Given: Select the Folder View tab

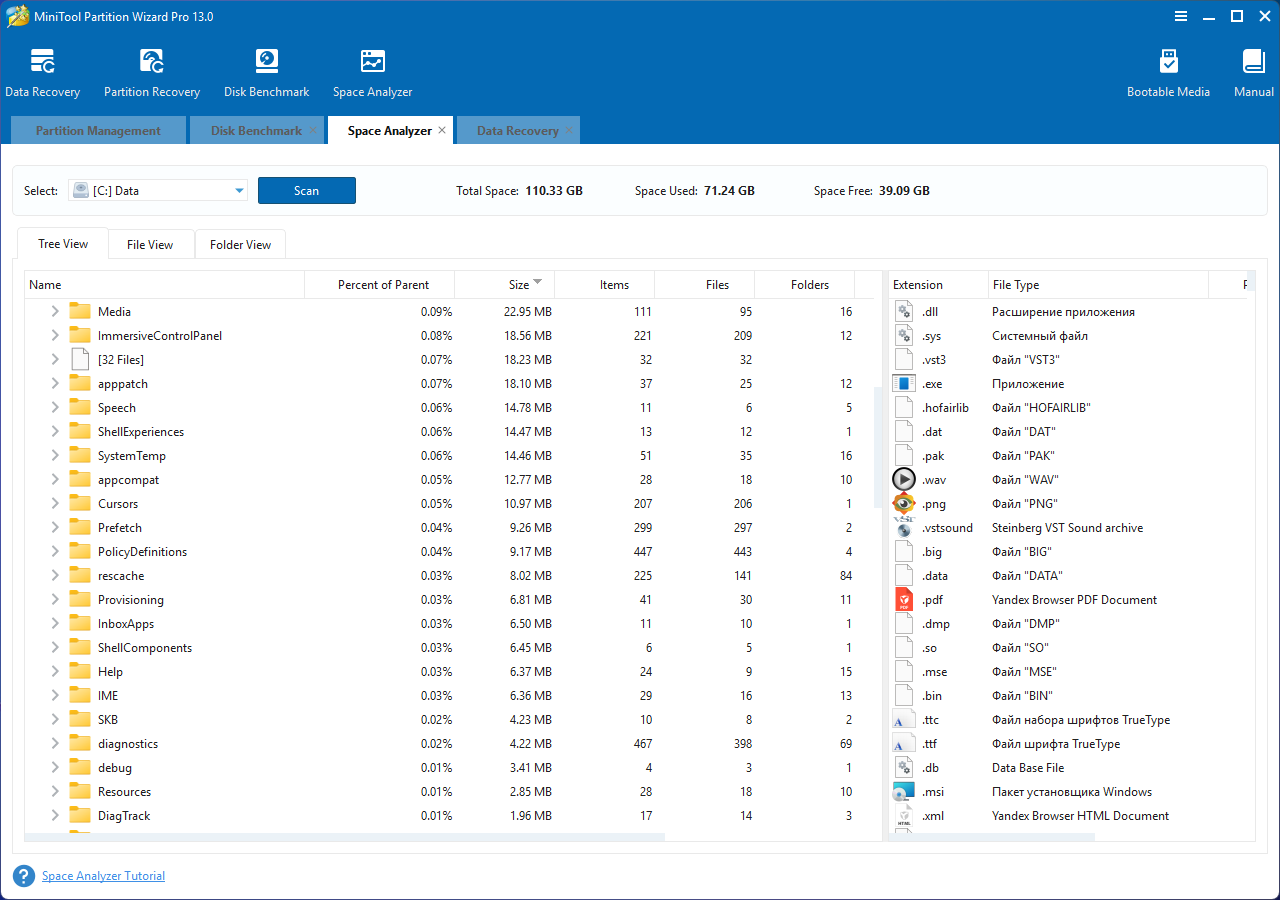Looking at the screenshot, I should [240, 244].
